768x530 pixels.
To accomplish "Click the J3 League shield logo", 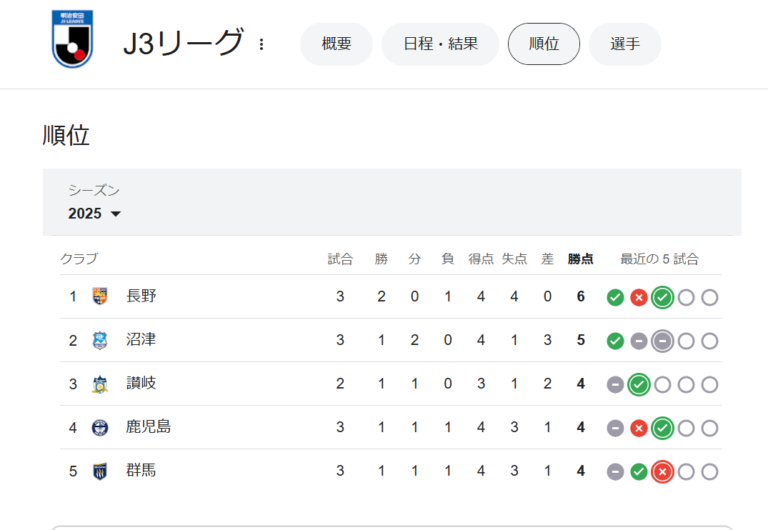I will 72,39.
